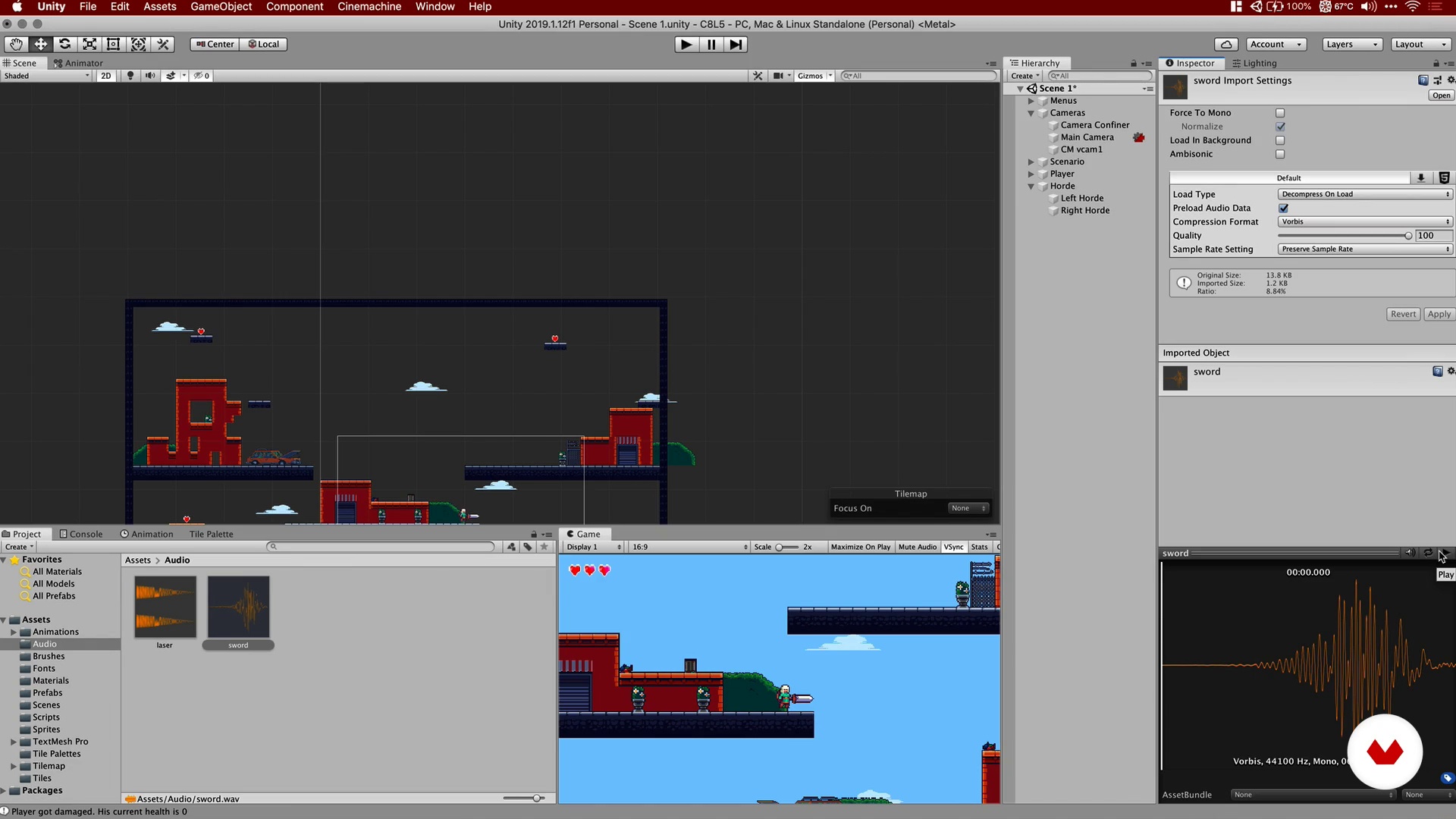Open Unity cloud services icon
The width and height of the screenshot is (1456, 819).
(x=1226, y=44)
